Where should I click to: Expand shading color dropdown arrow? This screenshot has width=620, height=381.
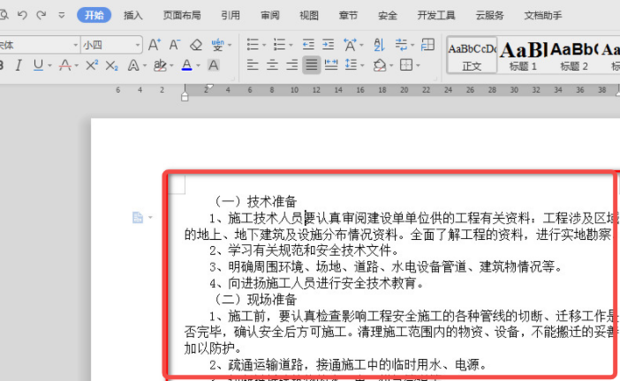pyautogui.click(x=391, y=66)
